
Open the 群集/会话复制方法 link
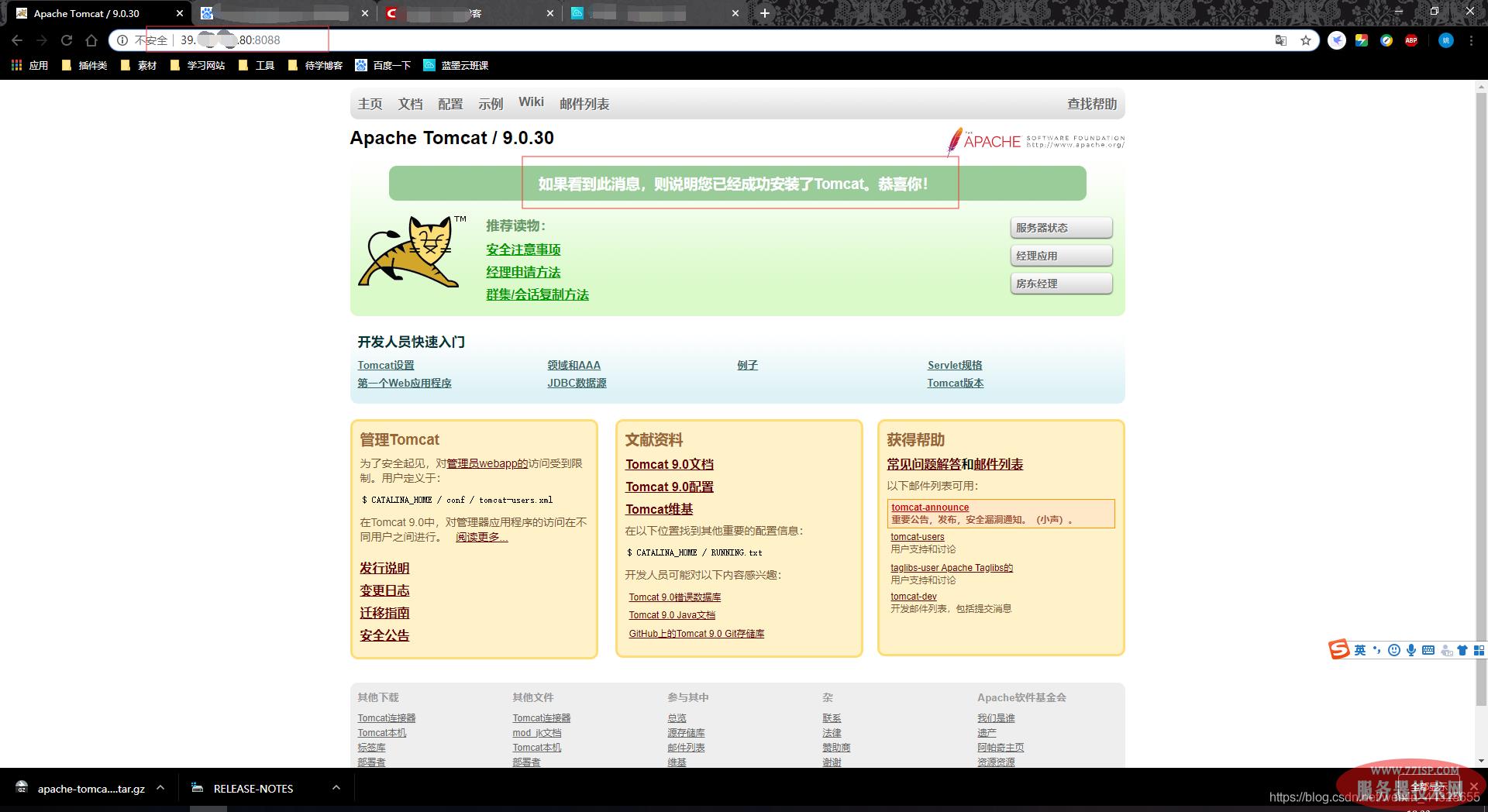537,294
